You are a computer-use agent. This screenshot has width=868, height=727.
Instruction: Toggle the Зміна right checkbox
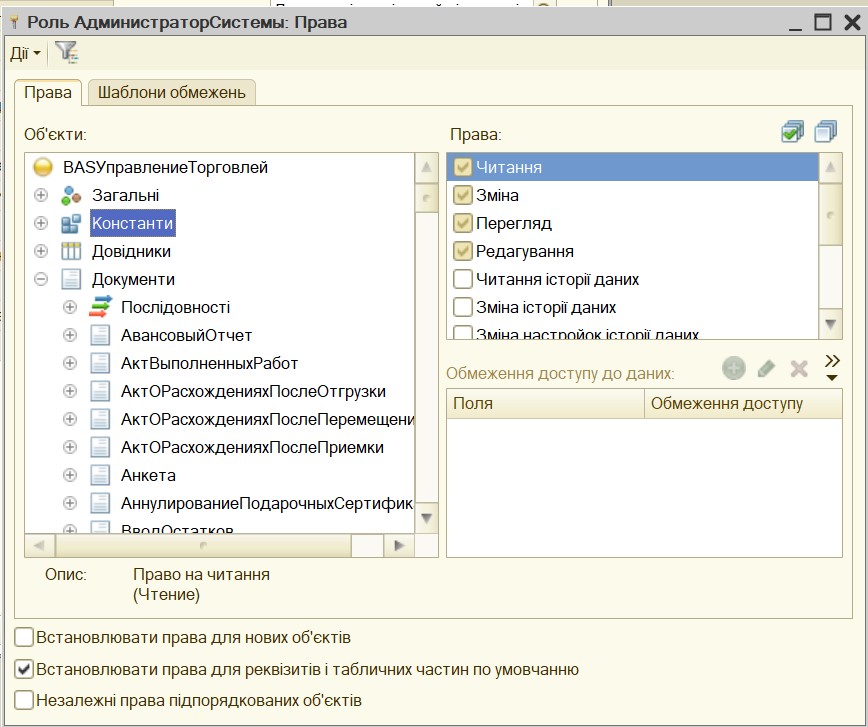click(x=462, y=195)
